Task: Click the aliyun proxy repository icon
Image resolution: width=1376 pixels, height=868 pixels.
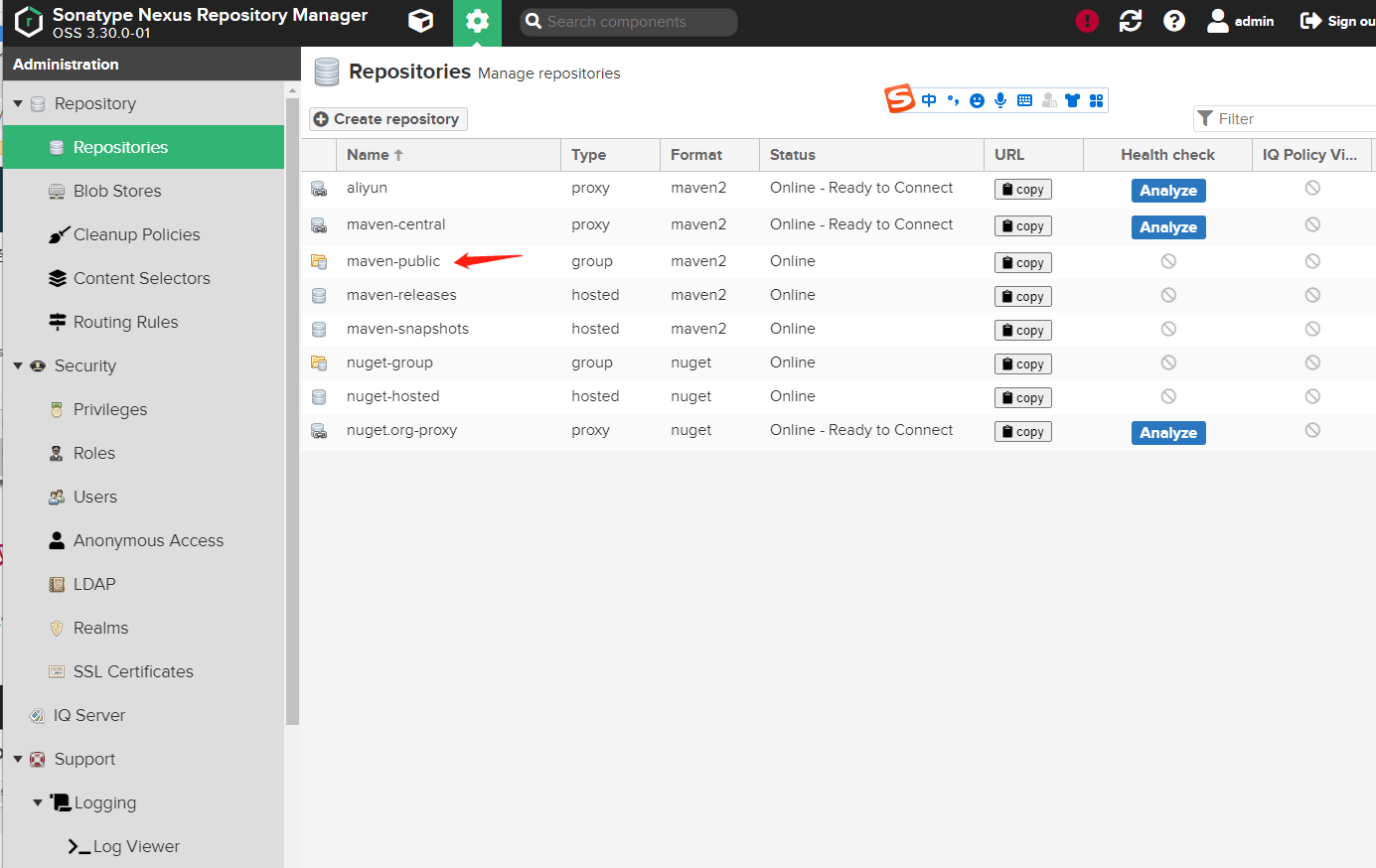Action: click(x=319, y=189)
